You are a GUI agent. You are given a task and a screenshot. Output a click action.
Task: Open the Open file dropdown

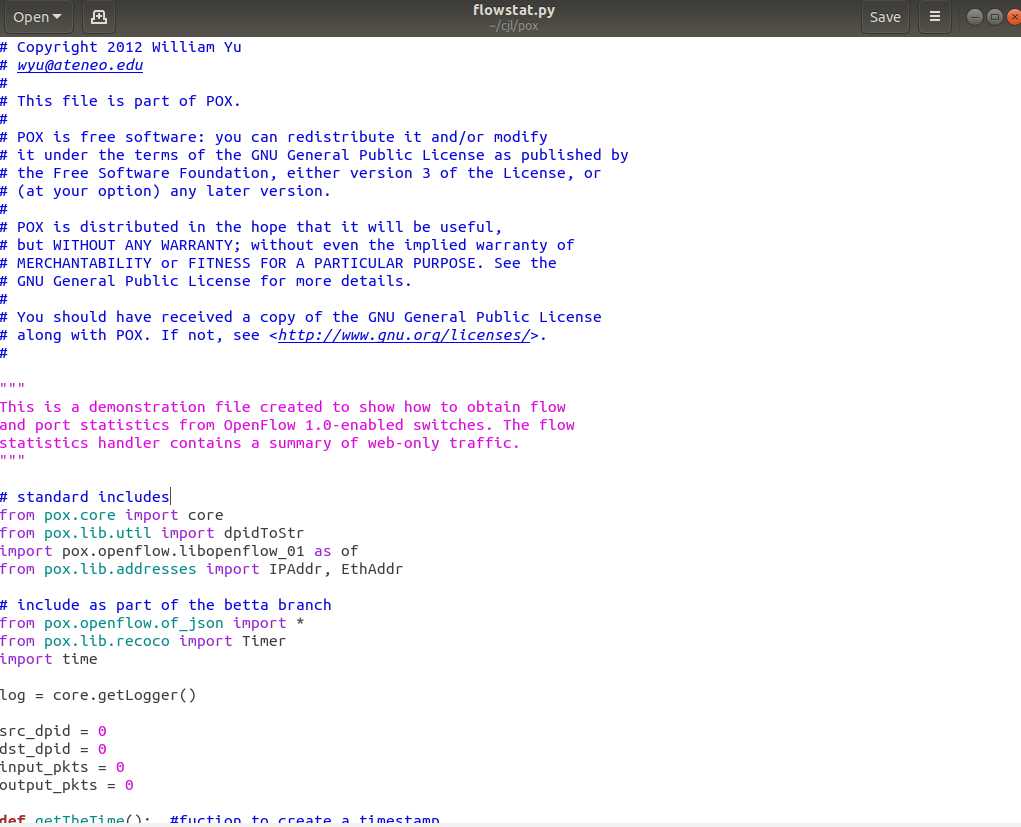point(38,17)
